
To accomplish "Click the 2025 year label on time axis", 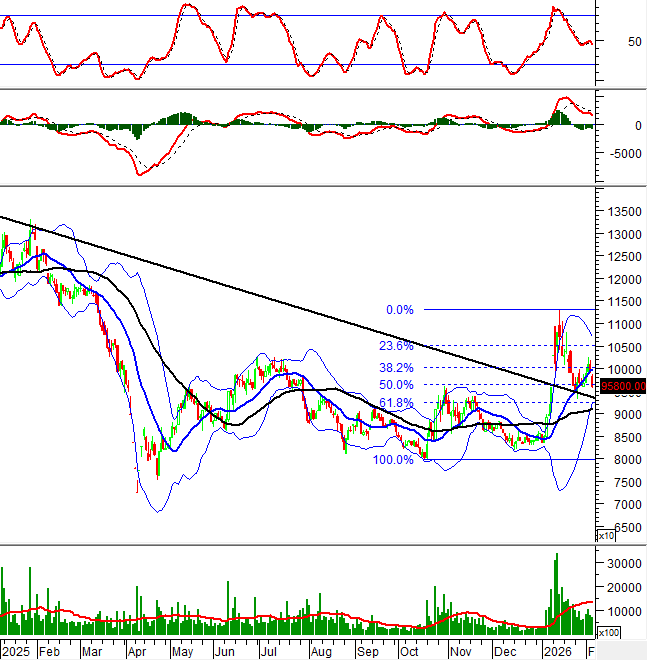I will (16, 649).
